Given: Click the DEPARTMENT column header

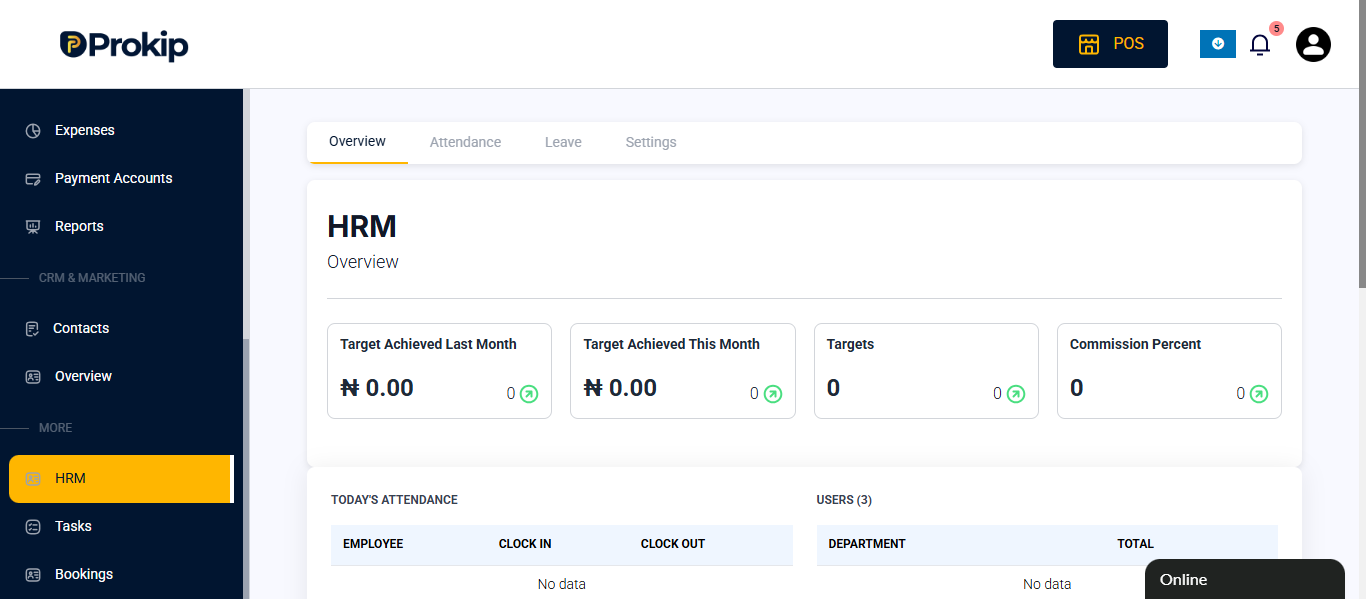Looking at the screenshot, I should coord(867,544).
